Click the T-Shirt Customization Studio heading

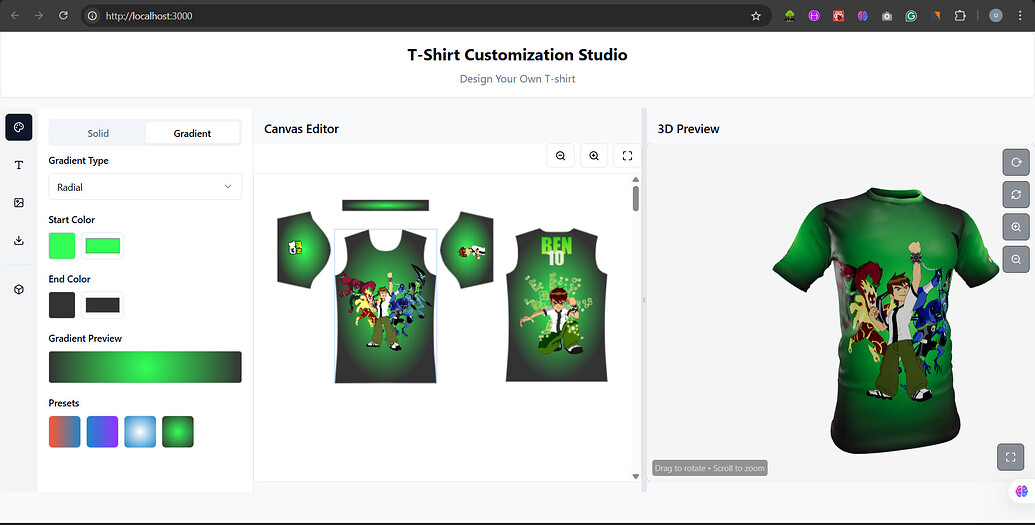518,55
